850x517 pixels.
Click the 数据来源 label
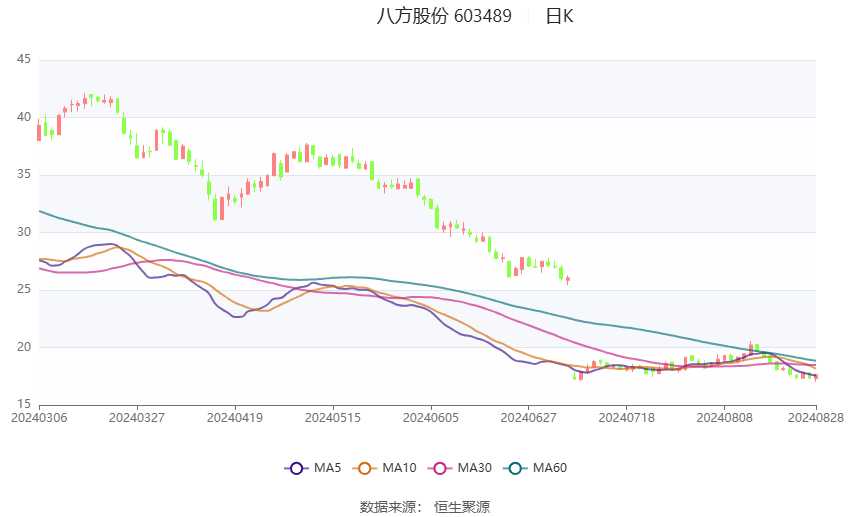click(388, 507)
